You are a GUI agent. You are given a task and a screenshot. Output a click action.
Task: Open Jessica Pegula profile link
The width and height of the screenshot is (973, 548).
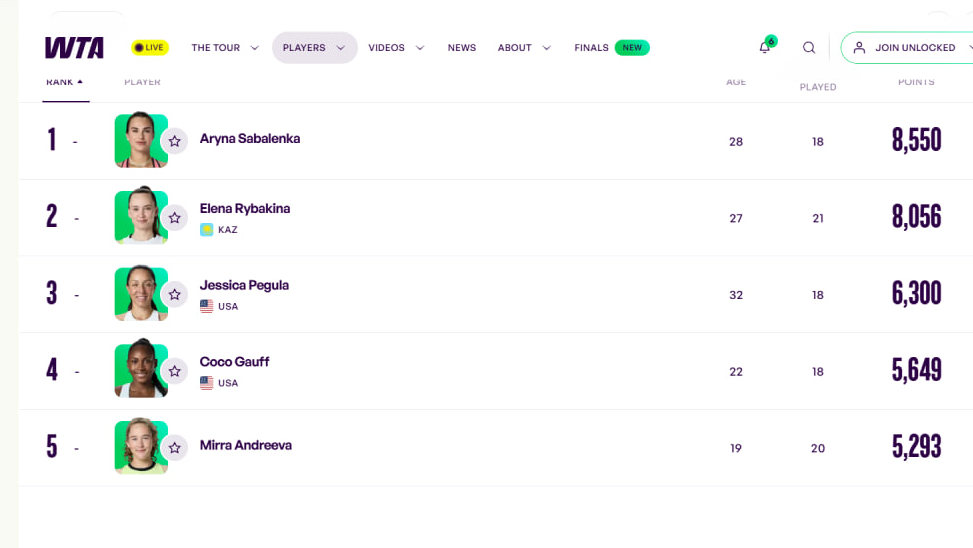coord(244,285)
